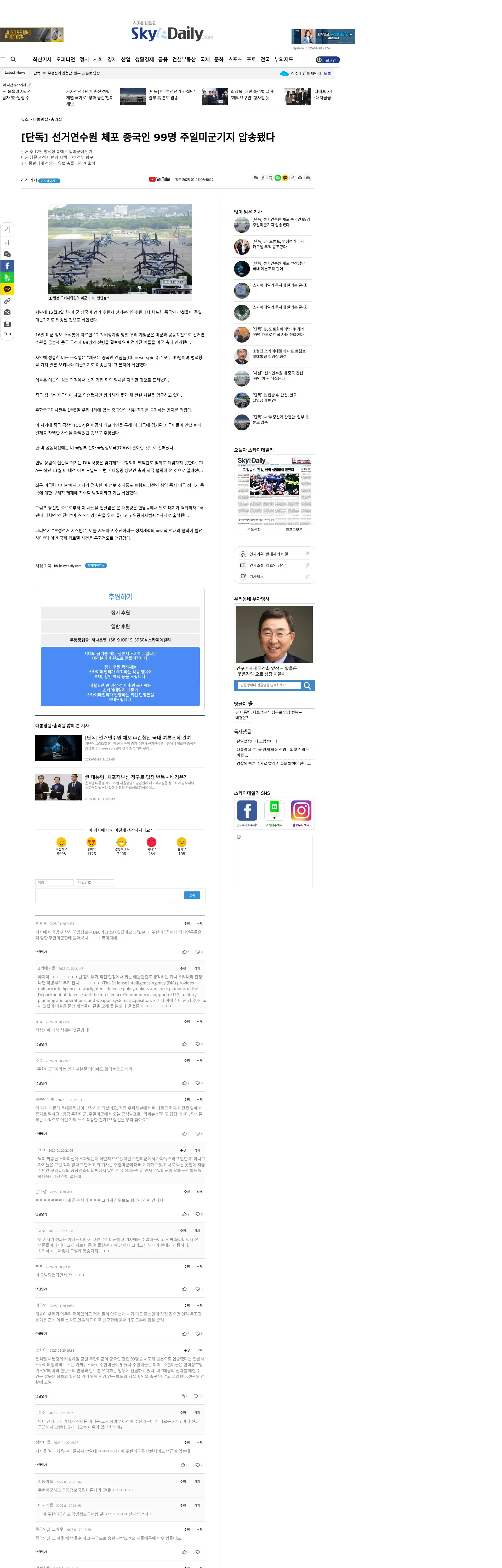Click the search magnifier icon in header
Image resolution: width=502 pixels, height=1568 pixels.
point(13,59)
